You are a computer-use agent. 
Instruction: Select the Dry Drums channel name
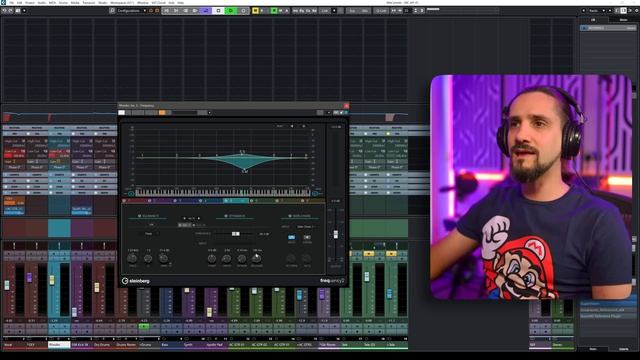tap(102, 345)
